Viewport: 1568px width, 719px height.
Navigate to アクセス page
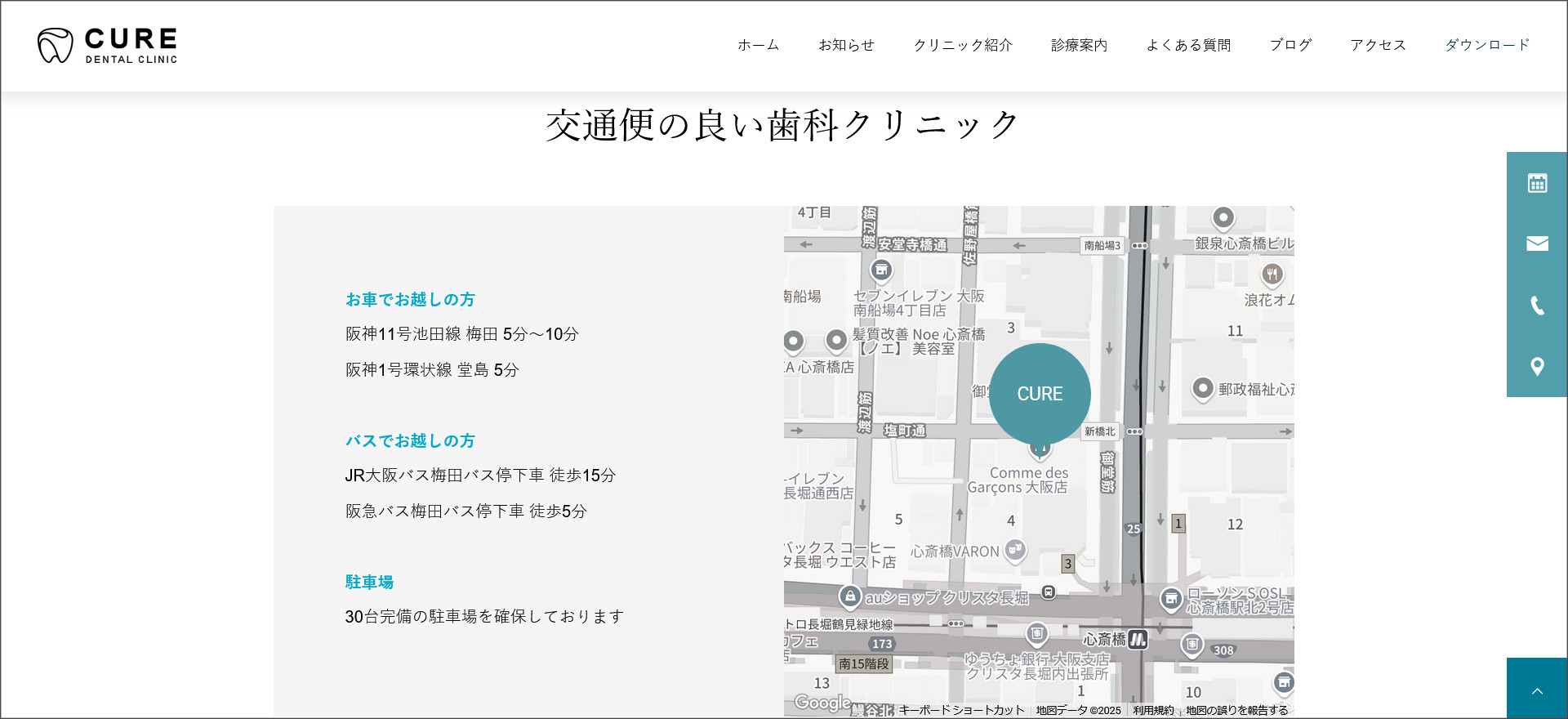coord(1378,45)
